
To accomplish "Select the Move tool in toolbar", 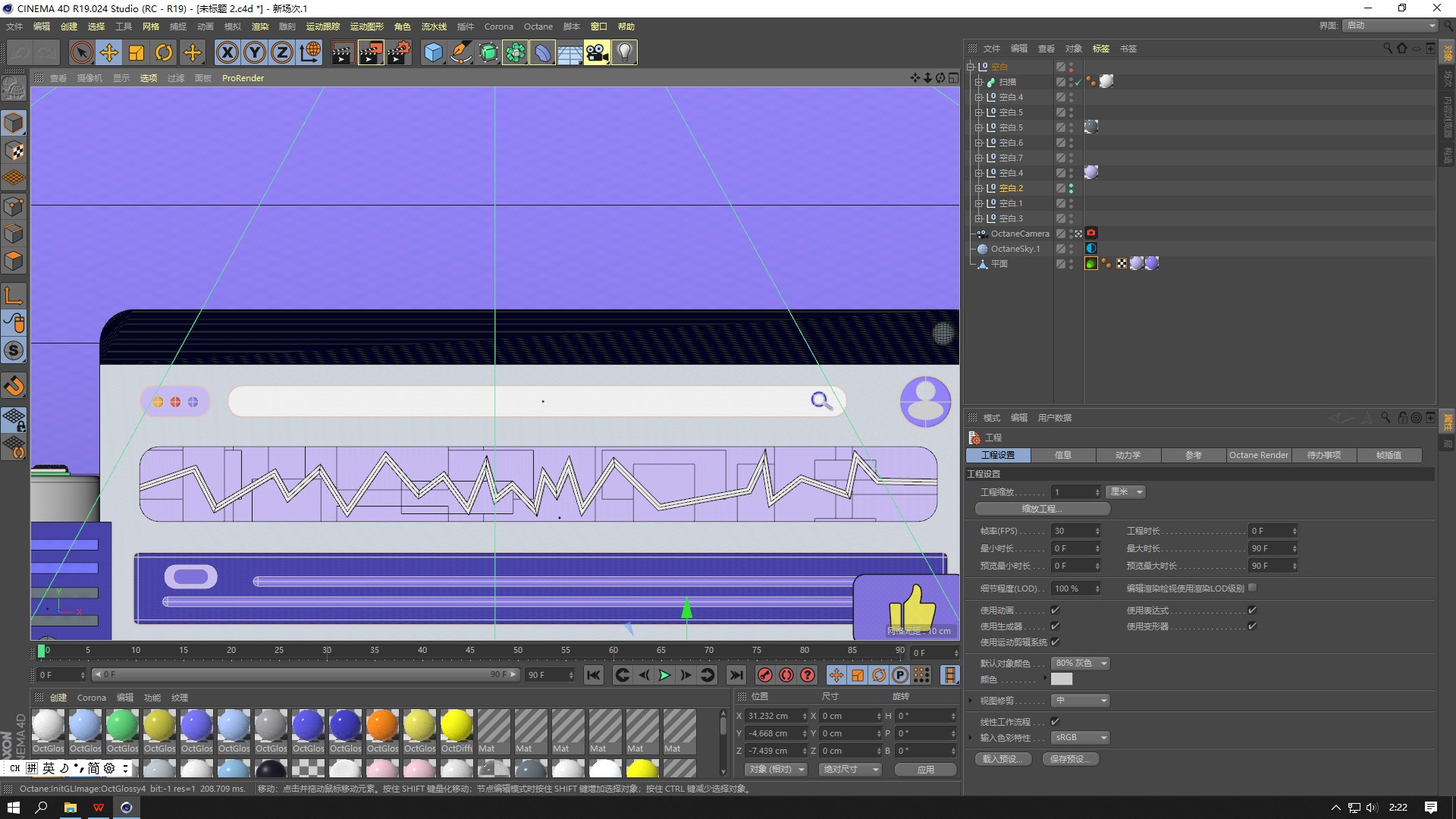I will click(109, 53).
